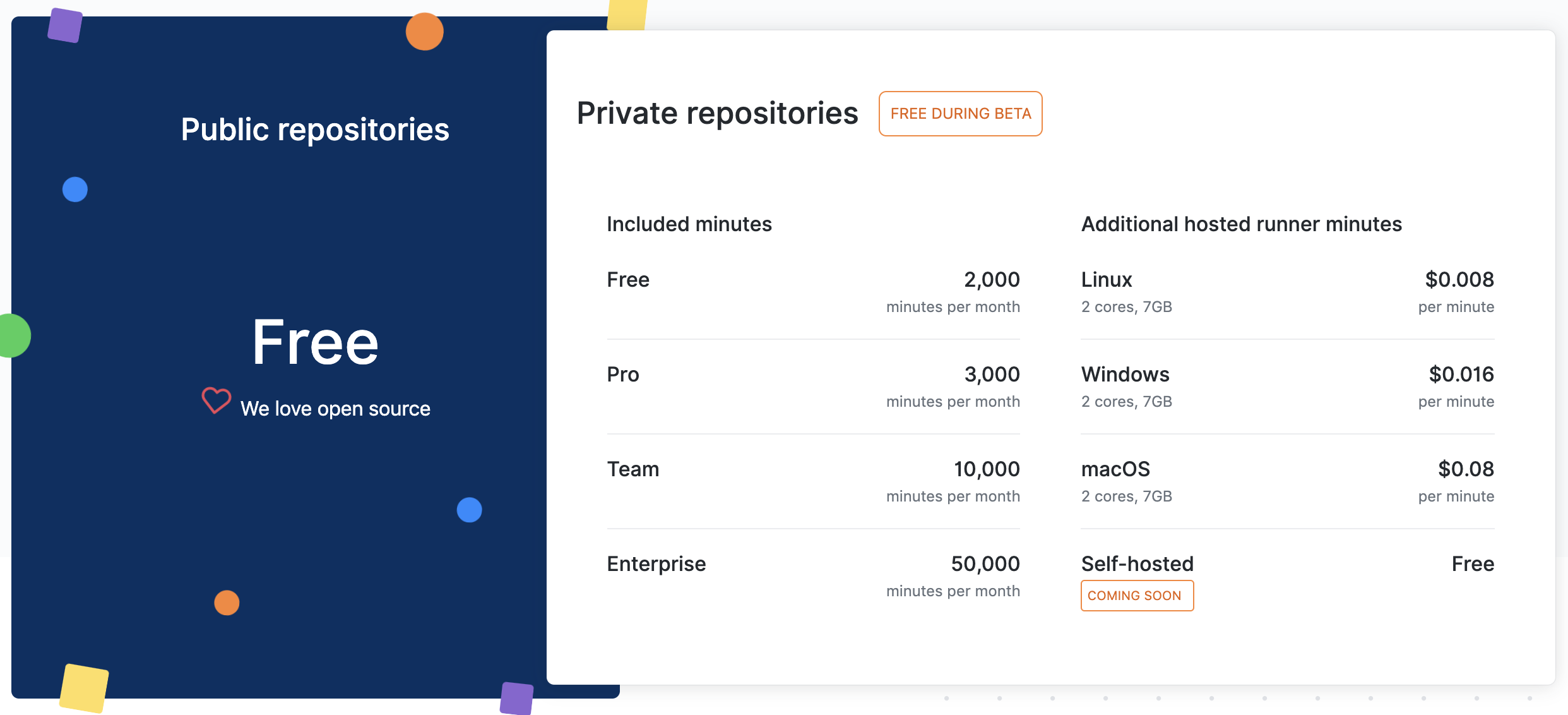
Task: Click the FREE DURING BETA badge
Action: pyautogui.click(x=960, y=114)
